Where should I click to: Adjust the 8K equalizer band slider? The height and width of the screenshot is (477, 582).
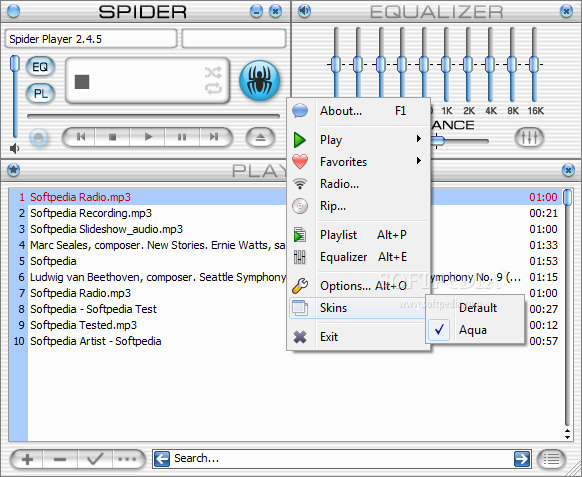pyautogui.click(x=512, y=65)
